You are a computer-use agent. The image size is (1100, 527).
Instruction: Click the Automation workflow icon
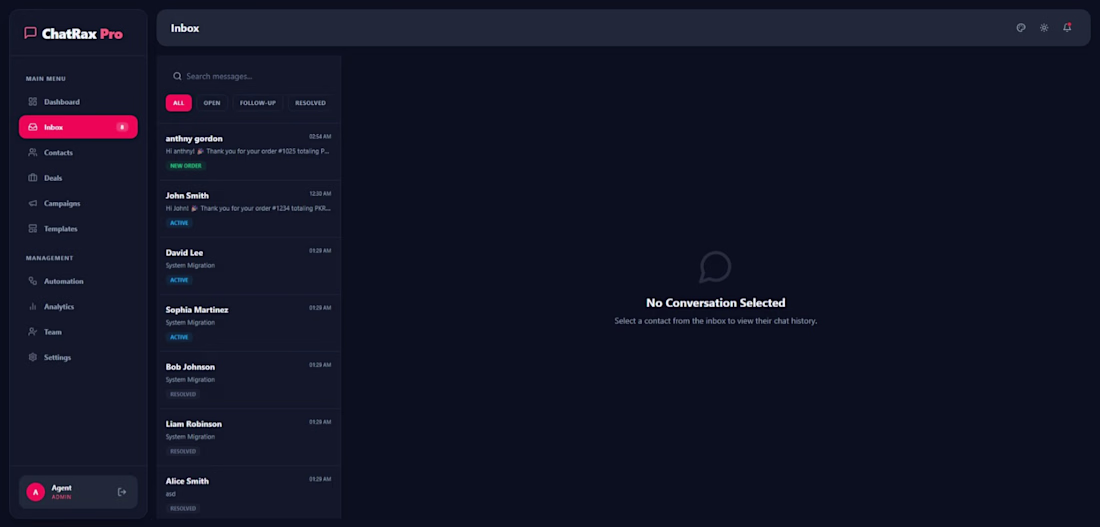click(32, 281)
